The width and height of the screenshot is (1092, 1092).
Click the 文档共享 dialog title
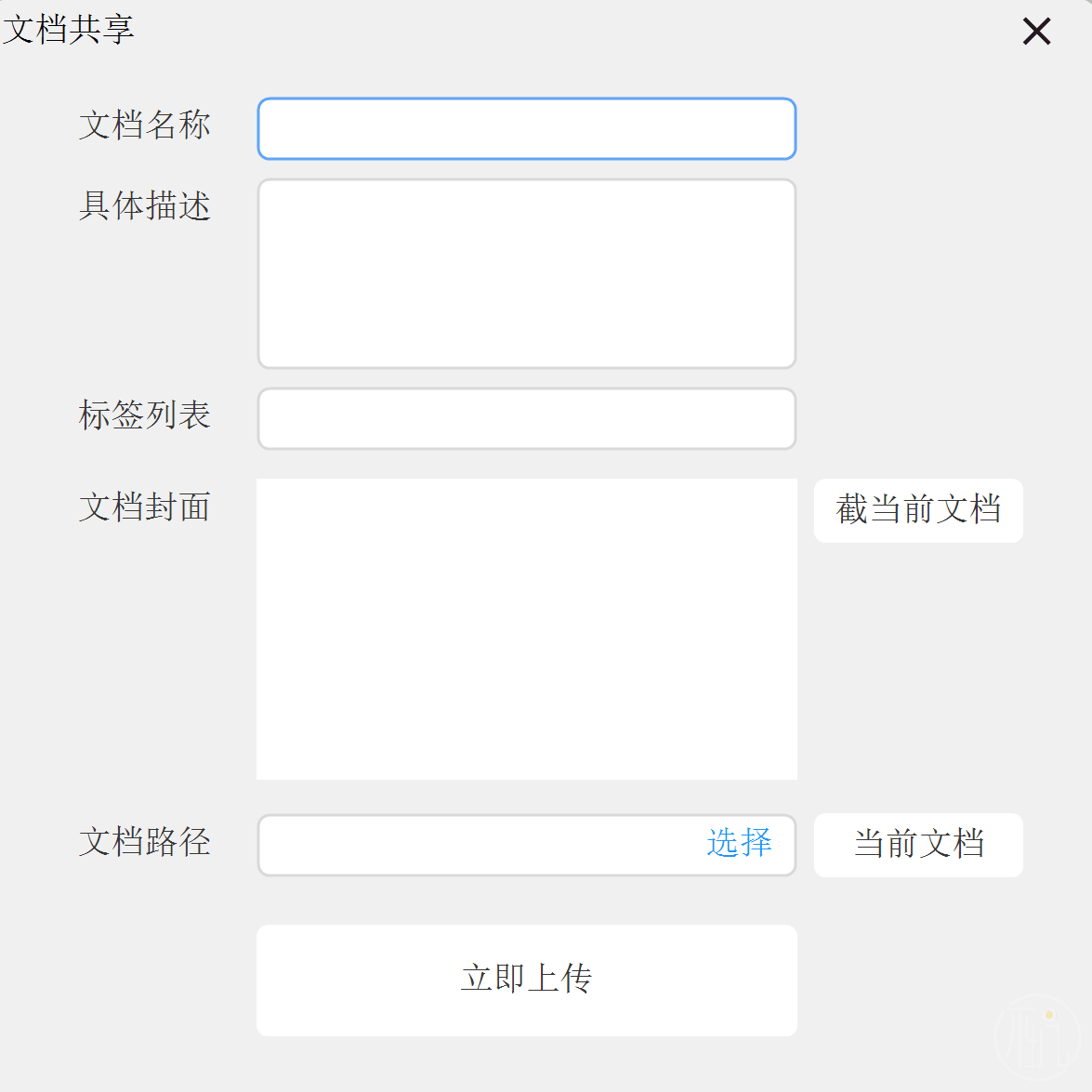pyautogui.click(x=68, y=30)
